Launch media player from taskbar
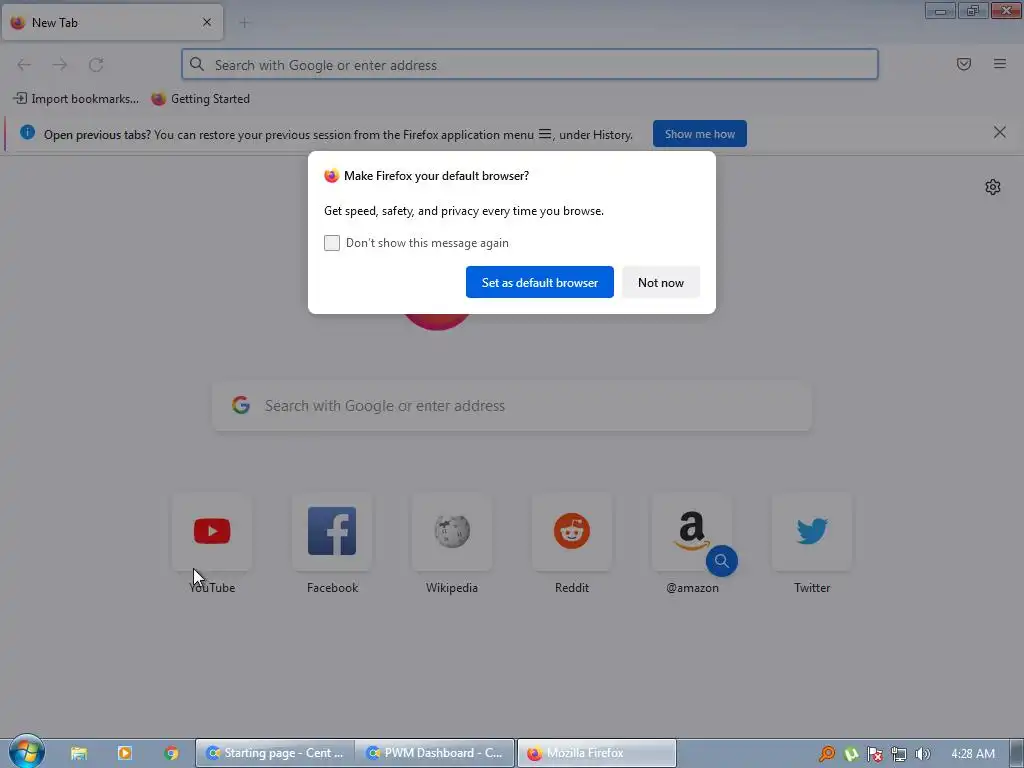The height and width of the screenshot is (768, 1024). [x=125, y=753]
